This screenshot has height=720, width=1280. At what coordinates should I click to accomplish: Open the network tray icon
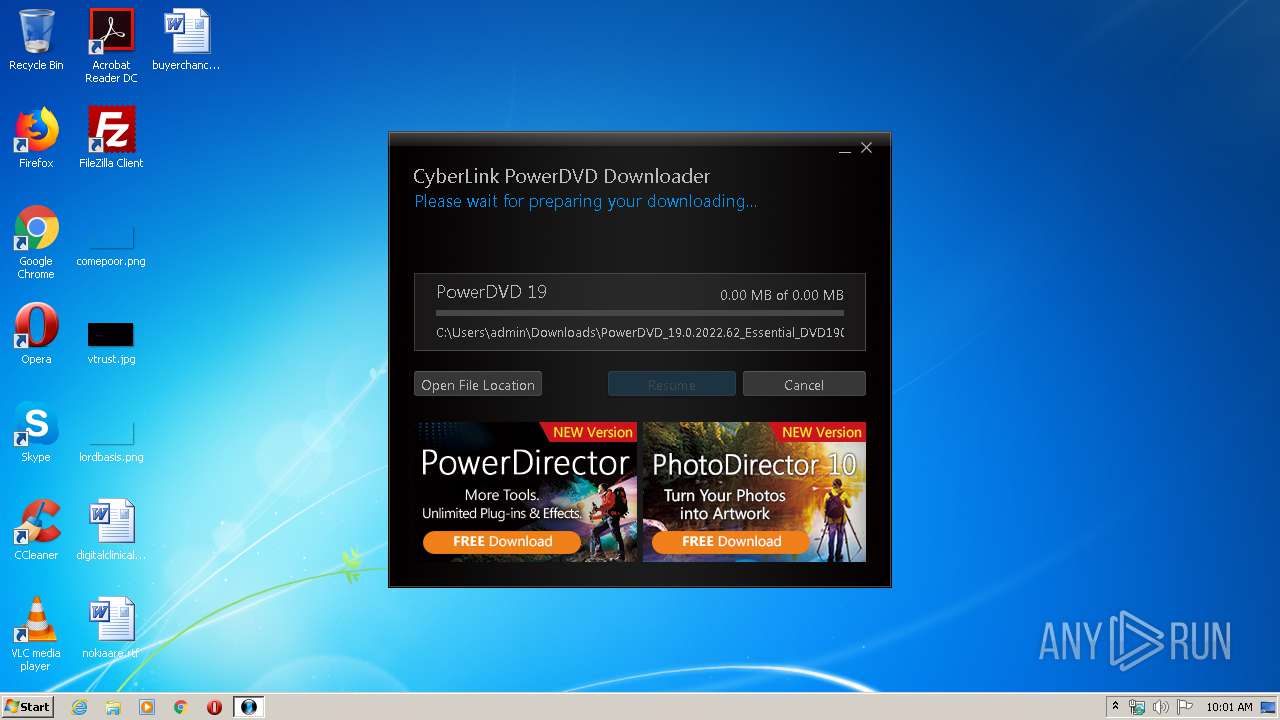click(x=1137, y=707)
